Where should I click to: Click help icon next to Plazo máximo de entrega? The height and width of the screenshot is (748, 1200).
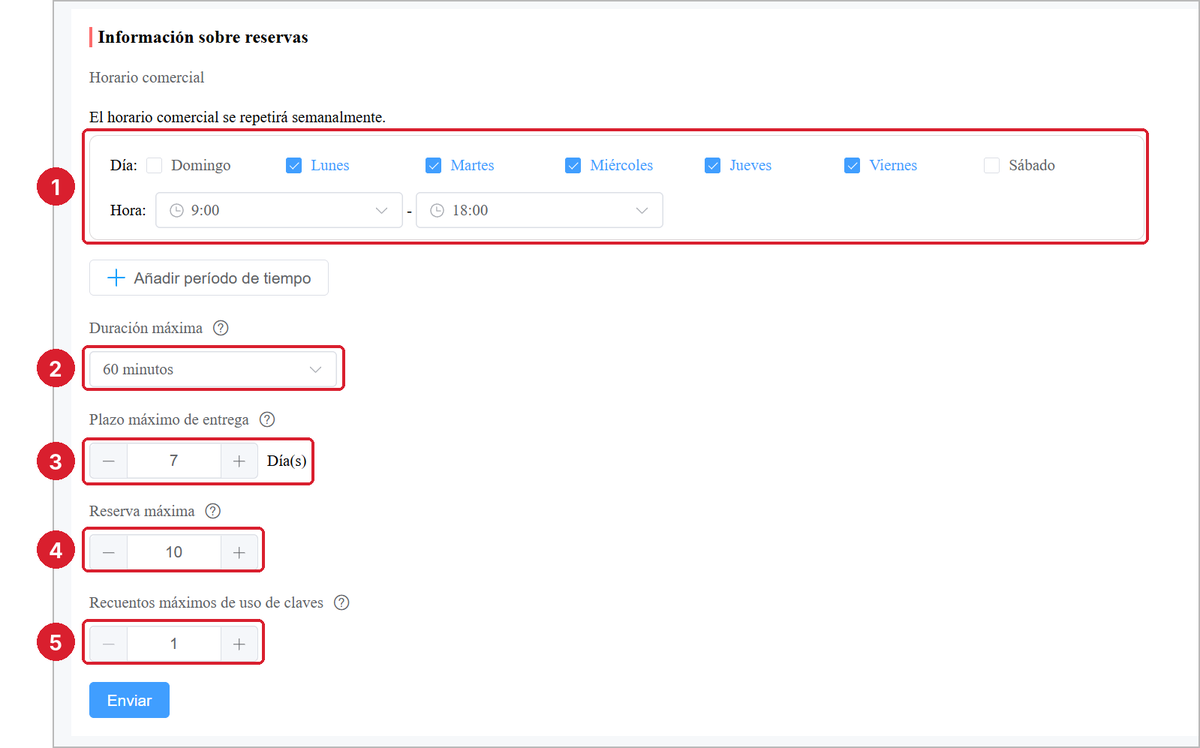pos(267,420)
